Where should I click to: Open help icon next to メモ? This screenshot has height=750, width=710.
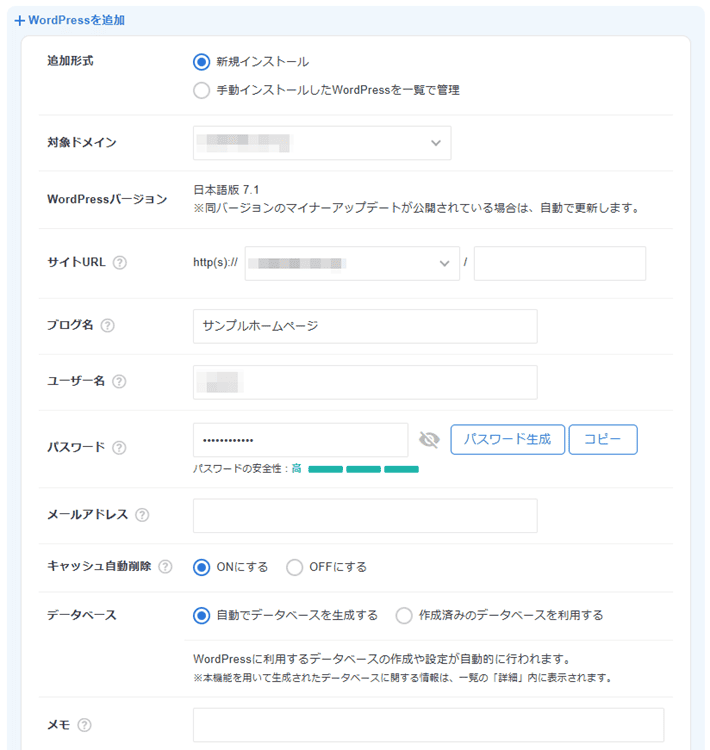84,725
